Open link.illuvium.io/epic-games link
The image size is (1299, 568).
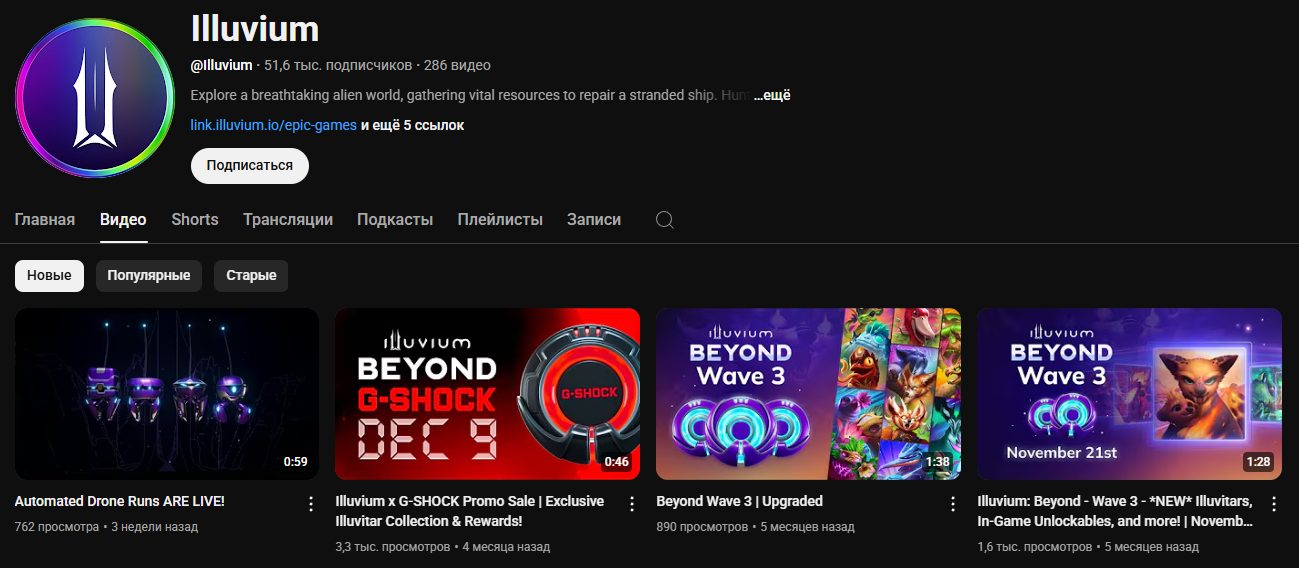tap(273, 125)
